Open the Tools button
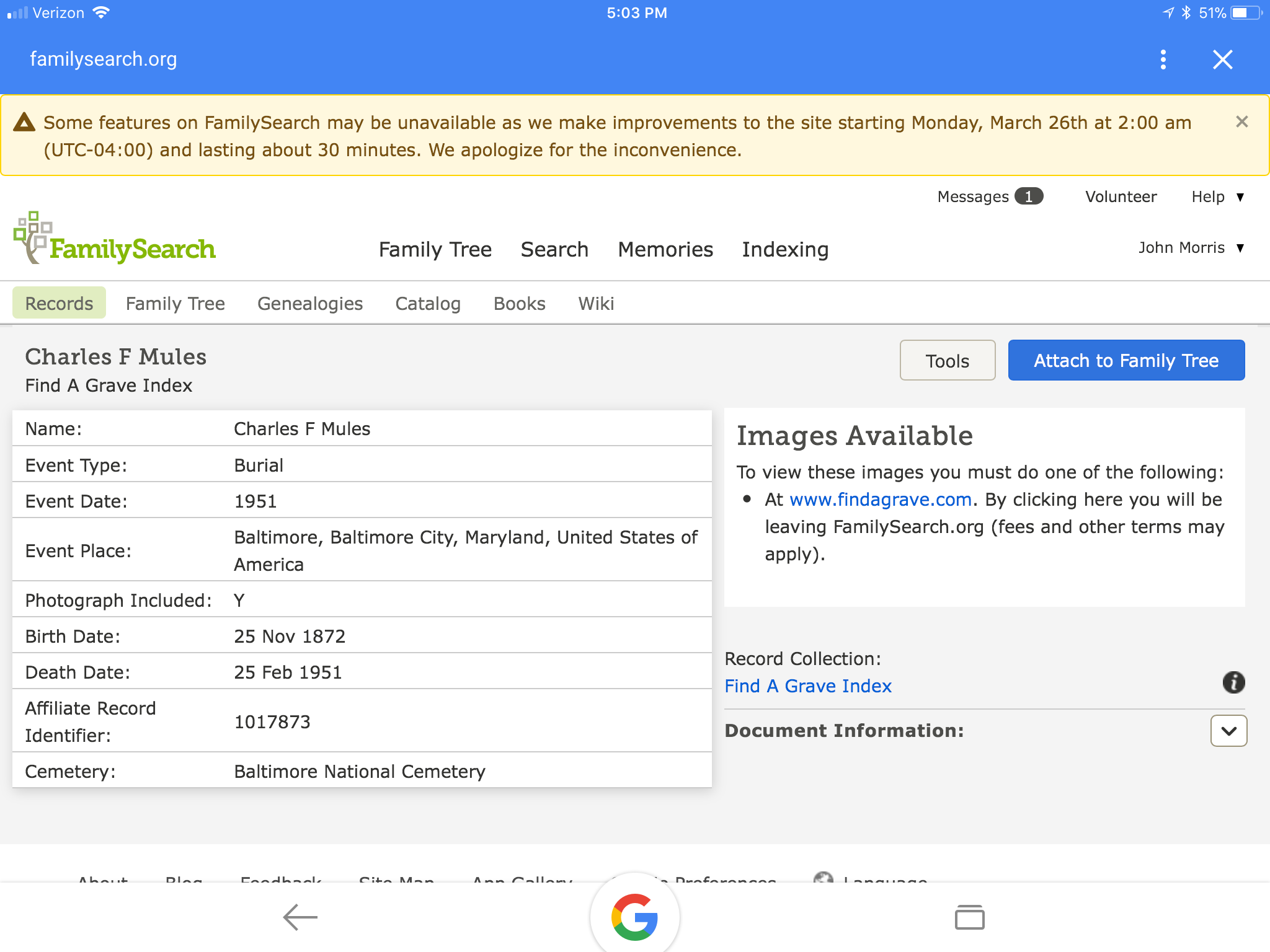Image resolution: width=1270 pixels, height=952 pixels. 947,360
